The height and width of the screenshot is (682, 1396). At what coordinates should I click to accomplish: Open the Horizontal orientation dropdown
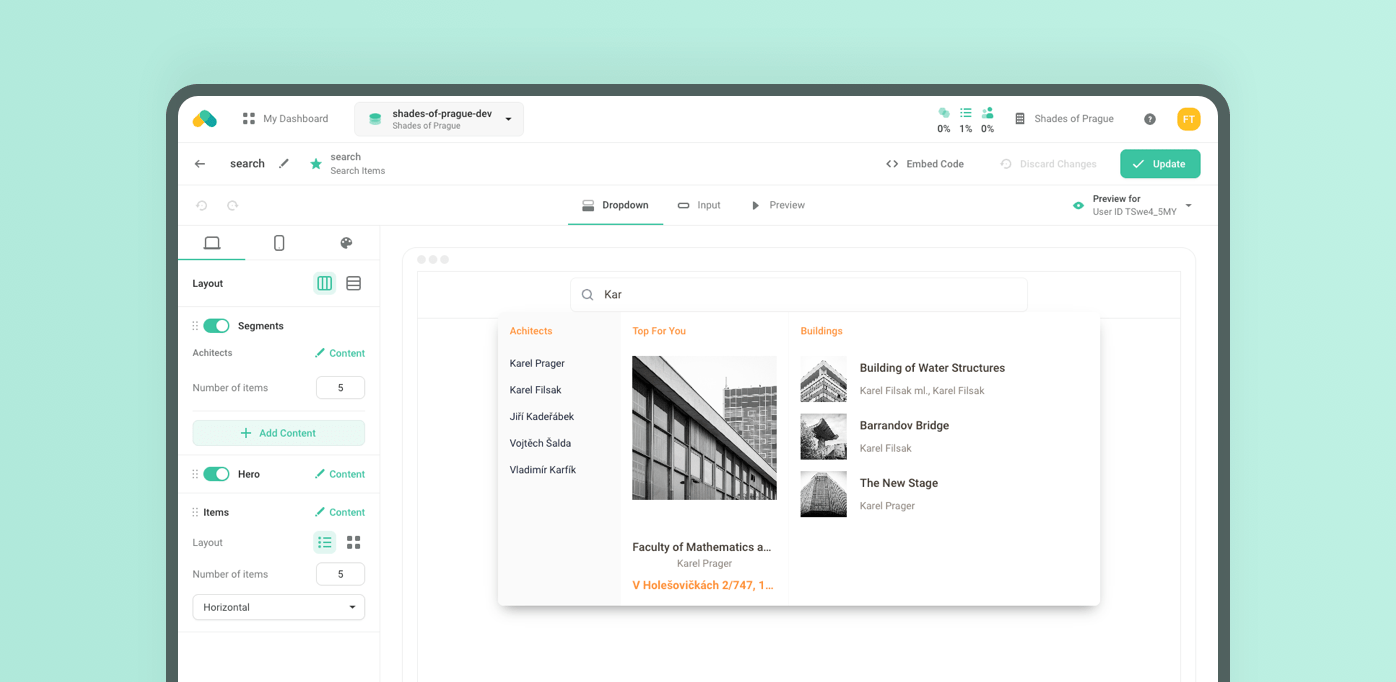(x=279, y=607)
